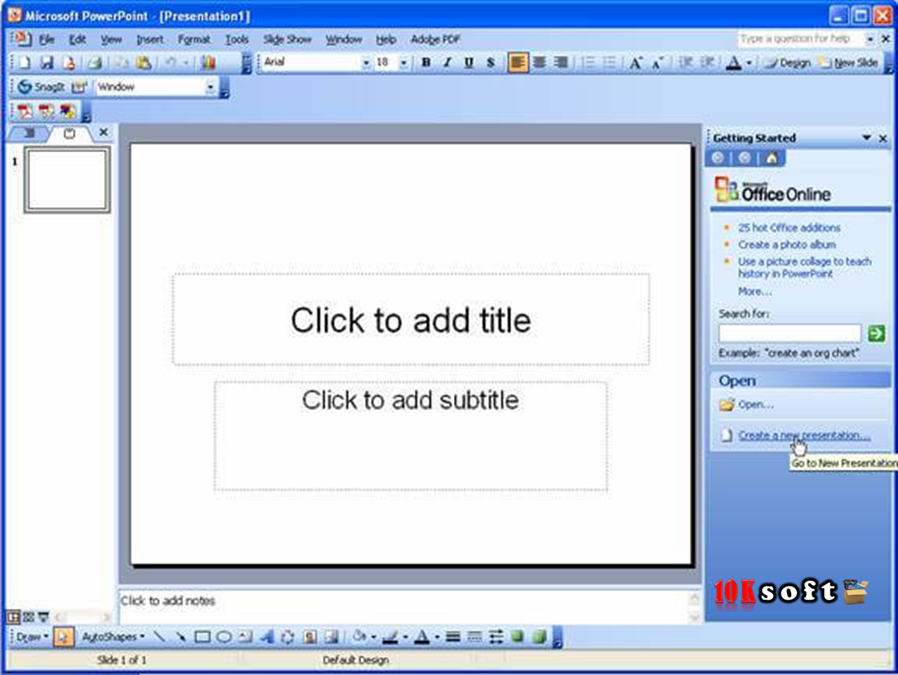
Task: Switch to the Outline tab in left pane
Action: tap(29, 133)
